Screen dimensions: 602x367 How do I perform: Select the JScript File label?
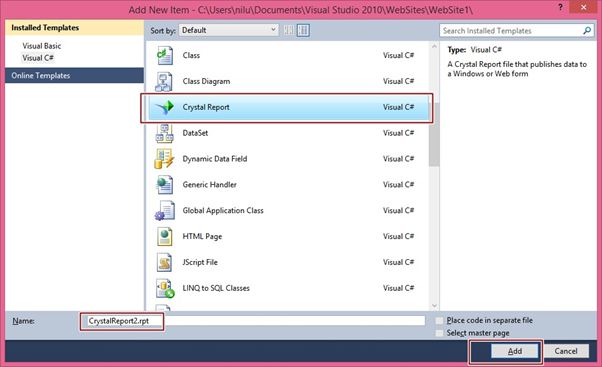(x=200, y=262)
